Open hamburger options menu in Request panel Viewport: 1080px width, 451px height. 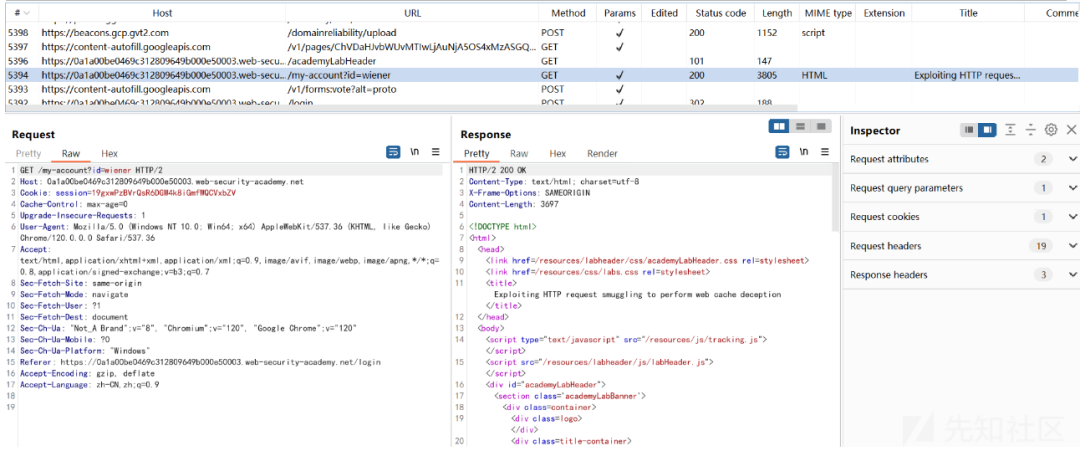(435, 152)
